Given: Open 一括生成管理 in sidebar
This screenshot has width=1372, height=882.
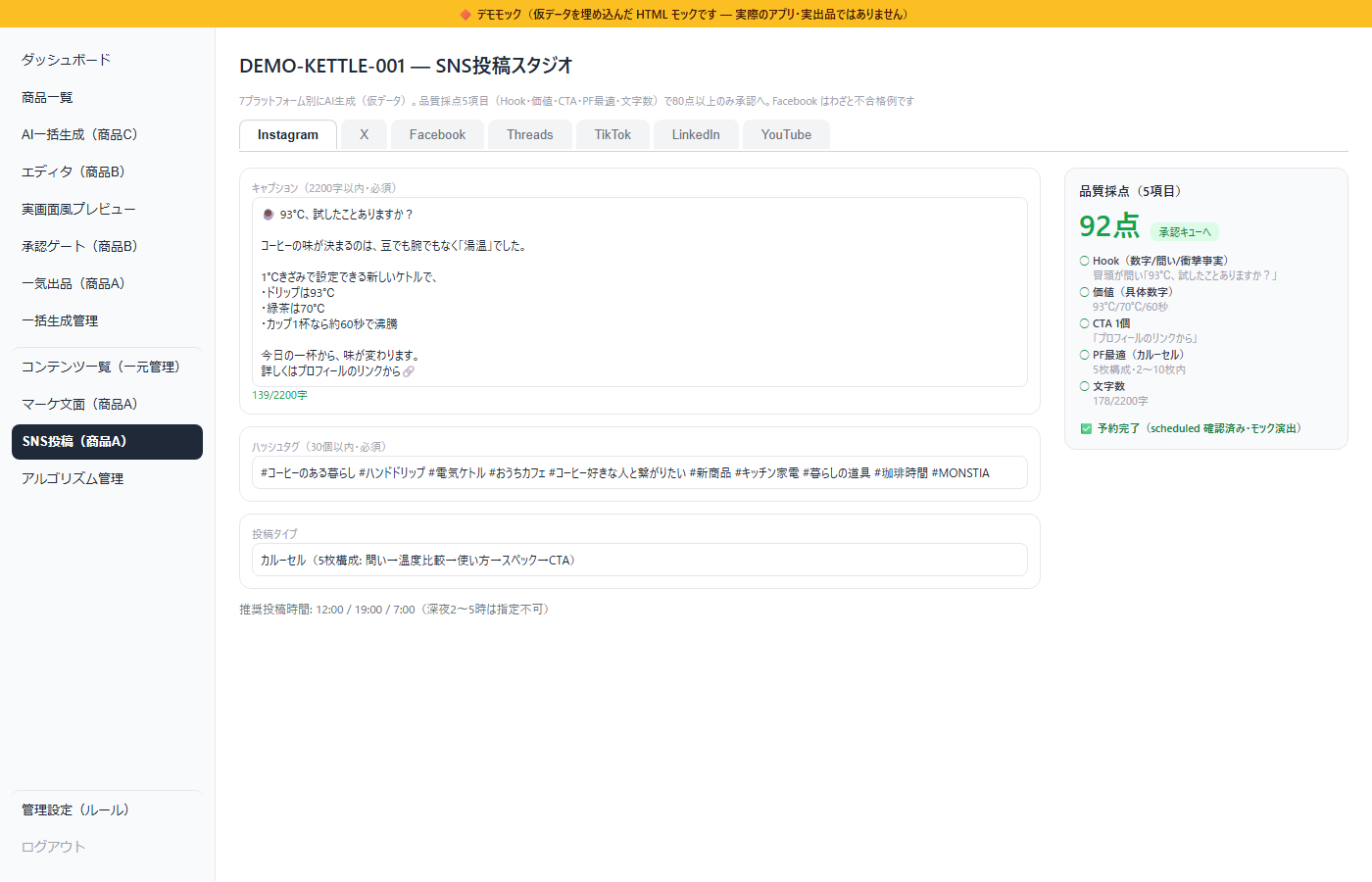Looking at the screenshot, I should coord(107,320).
